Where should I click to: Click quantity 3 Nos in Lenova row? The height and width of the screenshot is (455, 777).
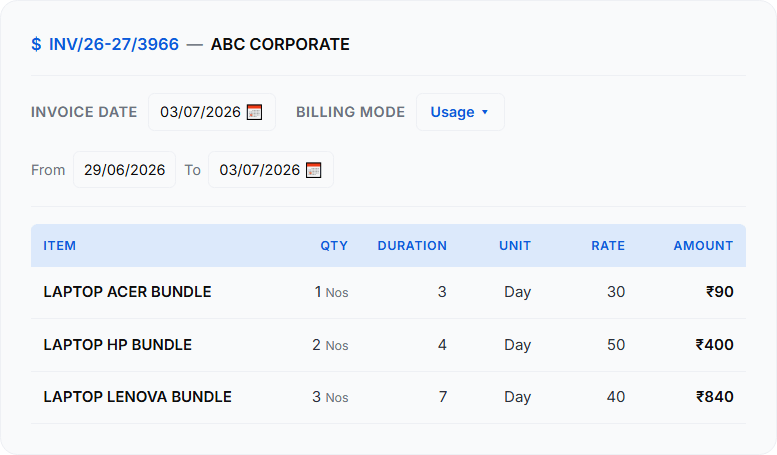330,397
